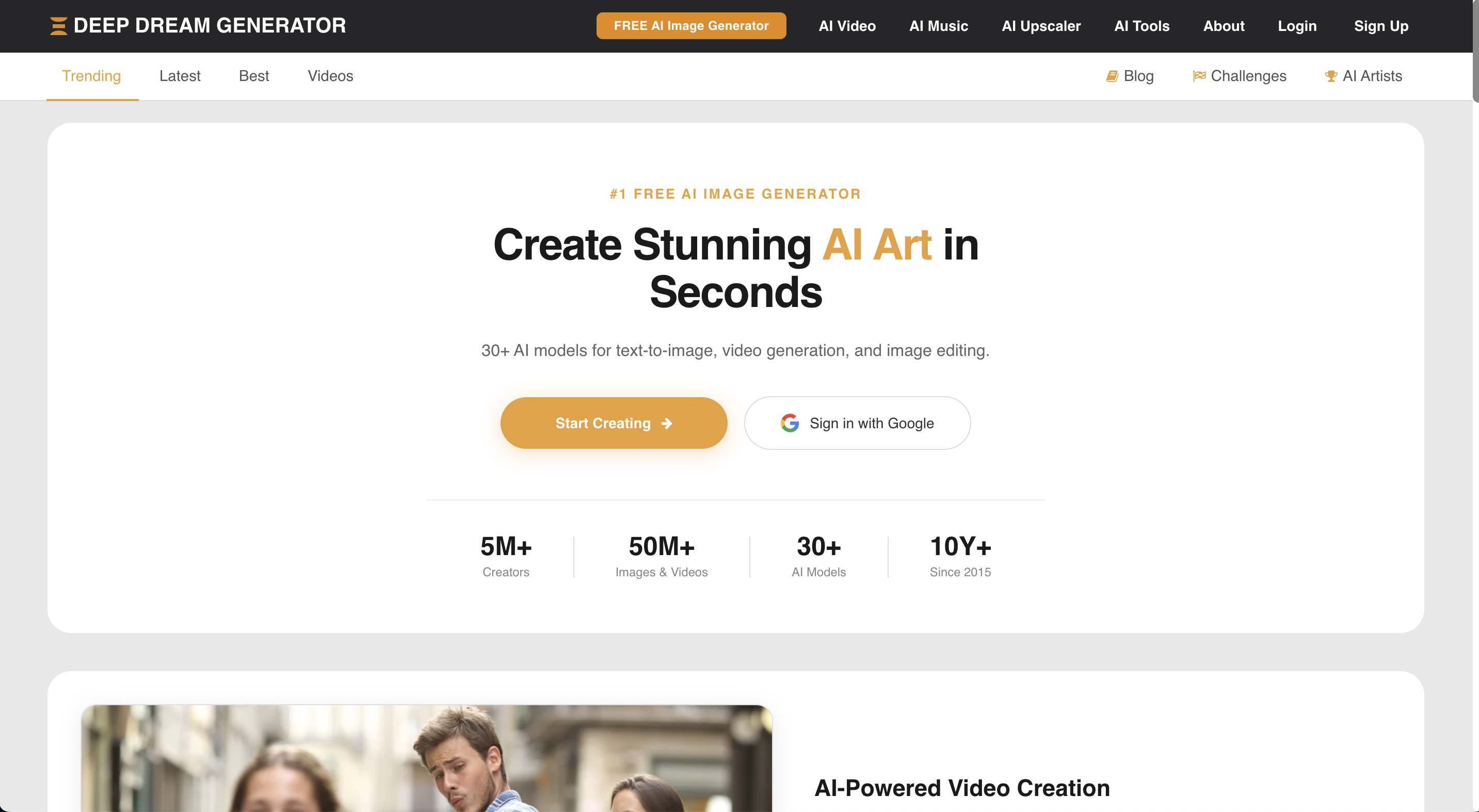1479x812 pixels.
Task: Click the '#1 FREE AI IMAGE GENERATOR' tagline
Action: click(735, 194)
